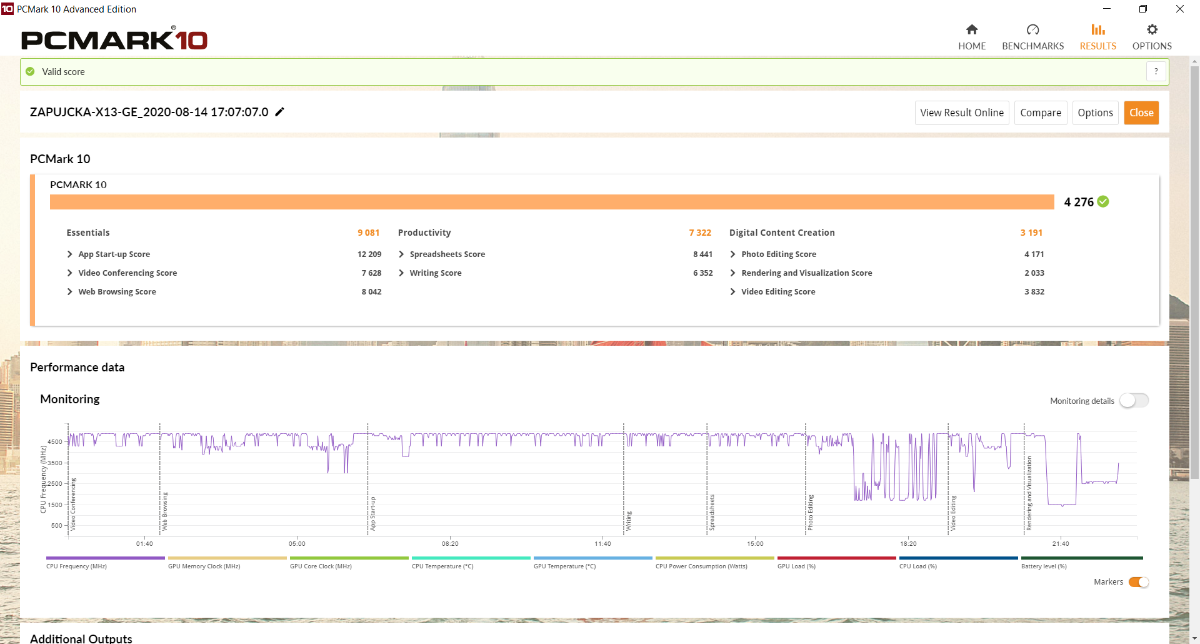1200x644 pixels.
Task: Click the GPU Load red legend swatch
Action: (837, 558)
